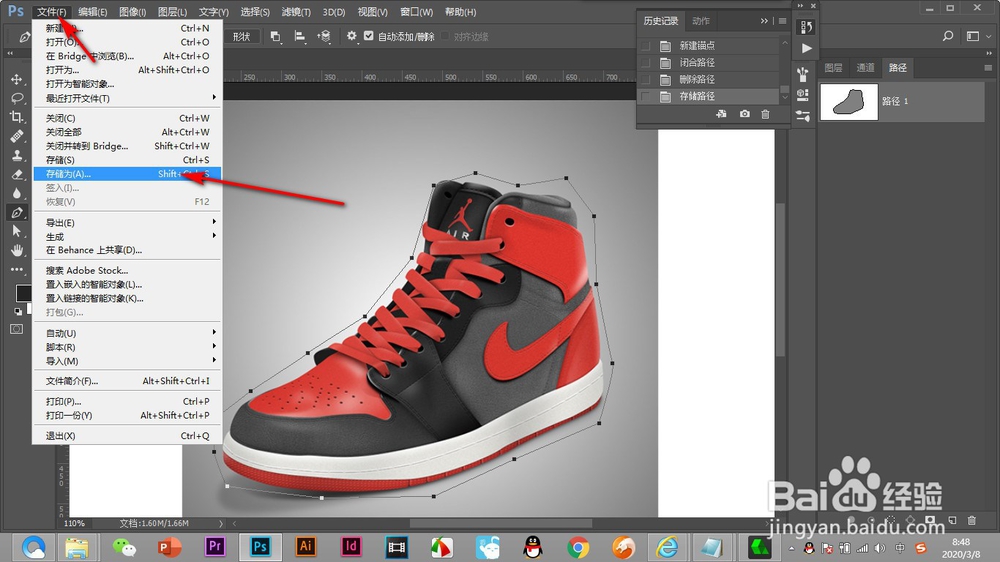The height and width of the screenshot is (562, 1000).
Task: Select the Path Selection arrow tool
Action: (x=17, y=231)
